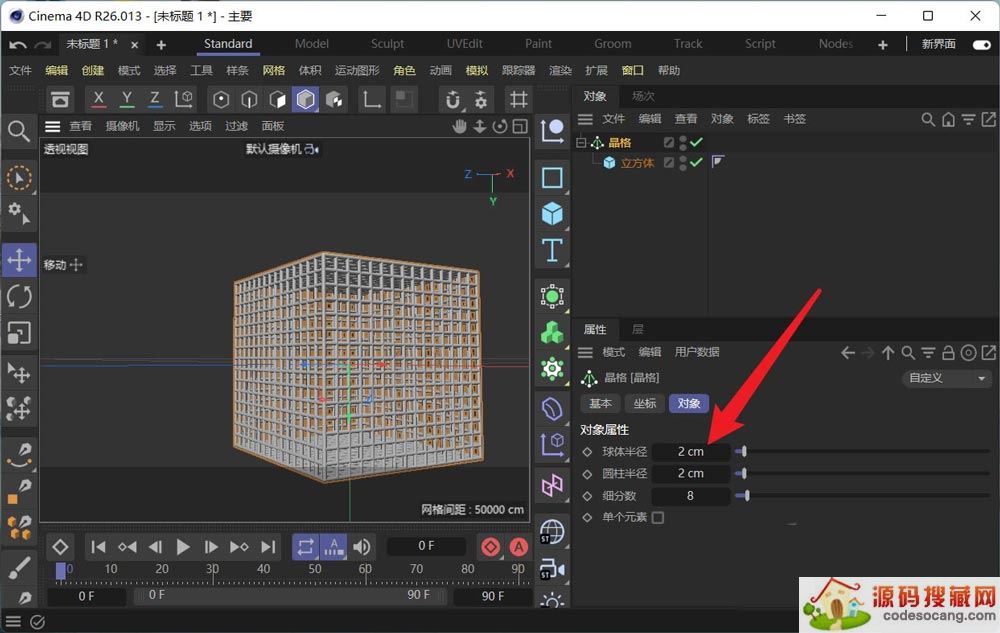This screenshot has width=1000, height=633.
Task: Select the Move tool in left toolbar
Action: click(19, 261)
